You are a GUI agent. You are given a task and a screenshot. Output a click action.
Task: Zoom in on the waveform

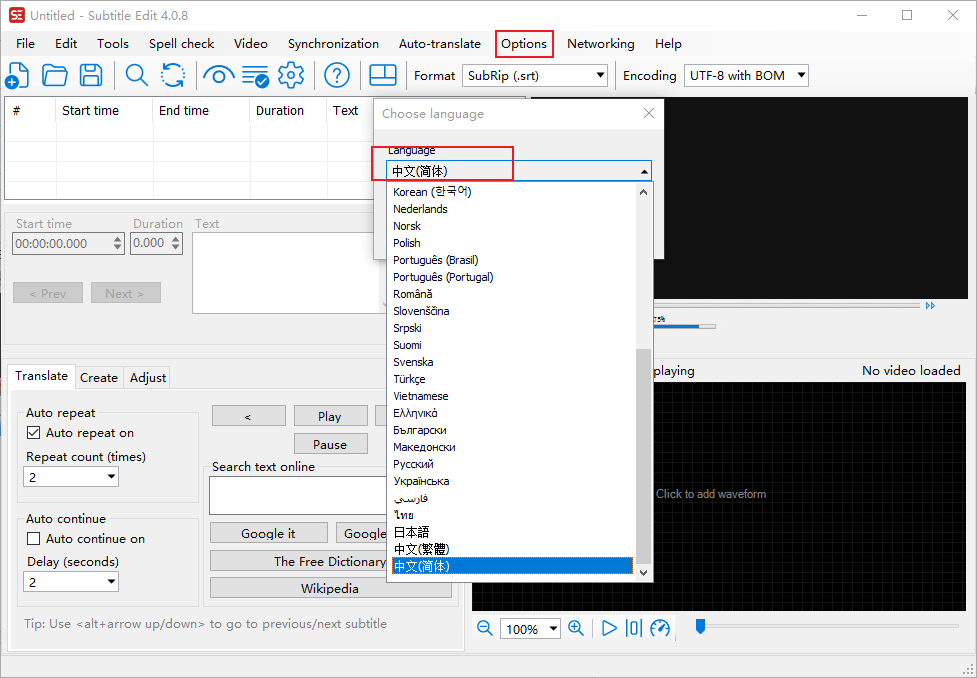coord(576,628)
